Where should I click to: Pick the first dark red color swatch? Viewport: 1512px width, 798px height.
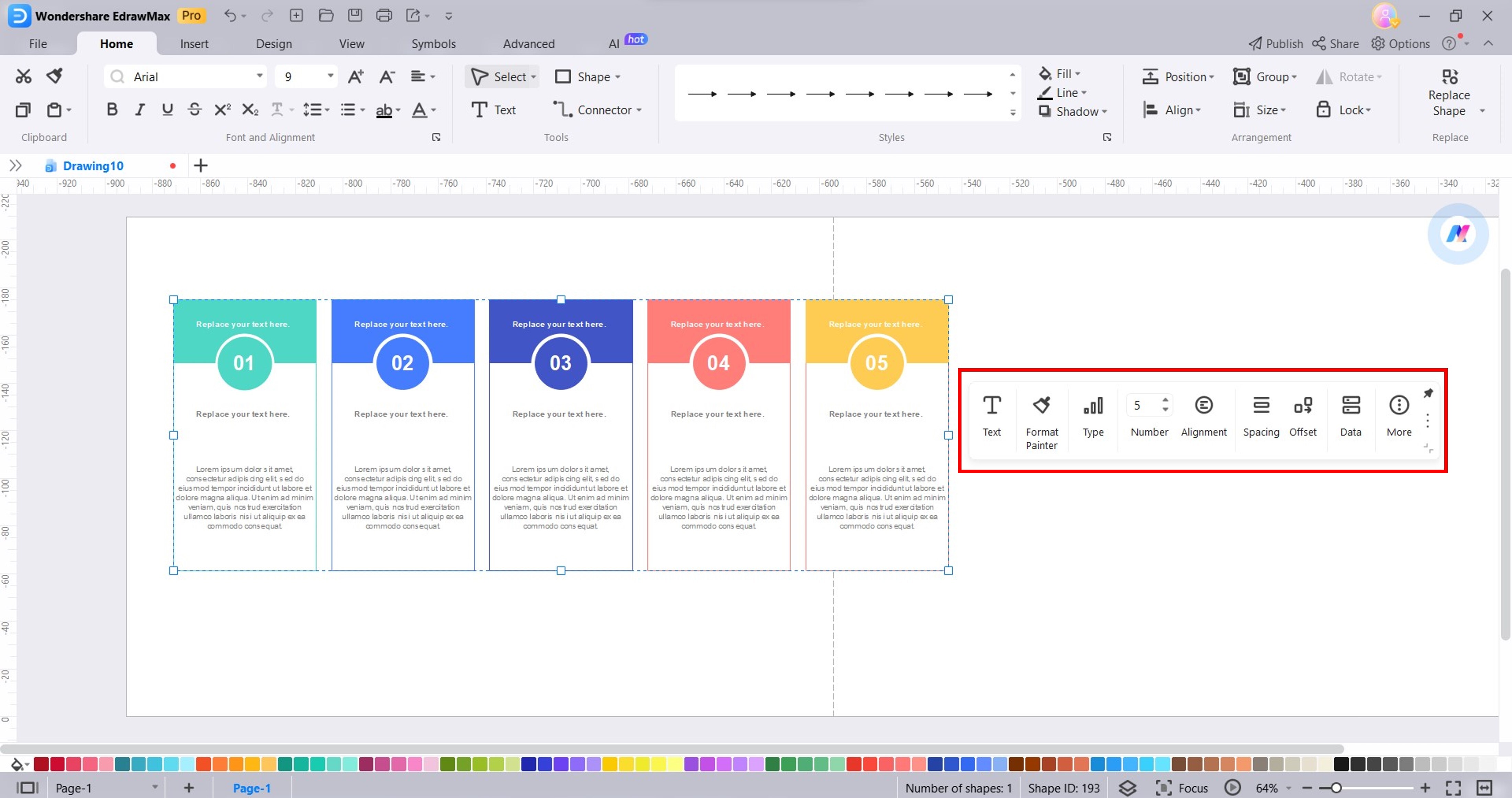point(41,764)
